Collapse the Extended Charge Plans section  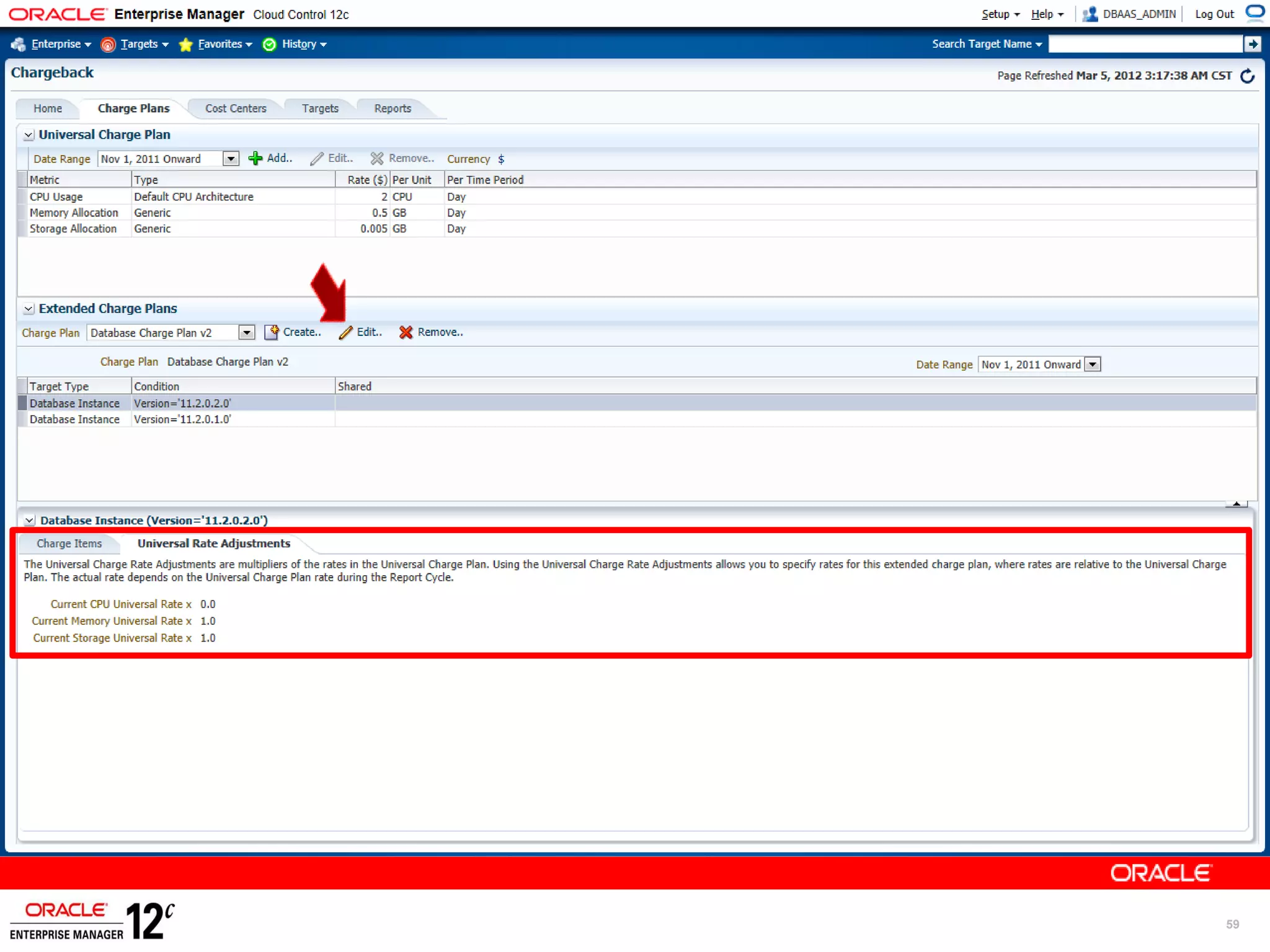click(x=29, y=309)
